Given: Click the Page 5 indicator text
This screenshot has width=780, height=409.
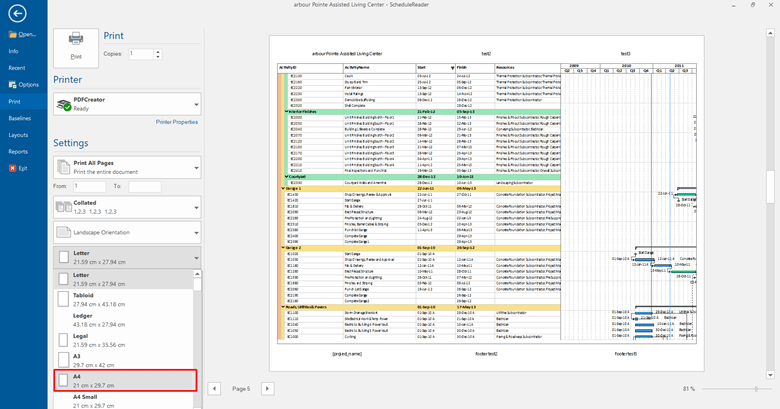Looking at the screenshot, I should tap(241, 389).
